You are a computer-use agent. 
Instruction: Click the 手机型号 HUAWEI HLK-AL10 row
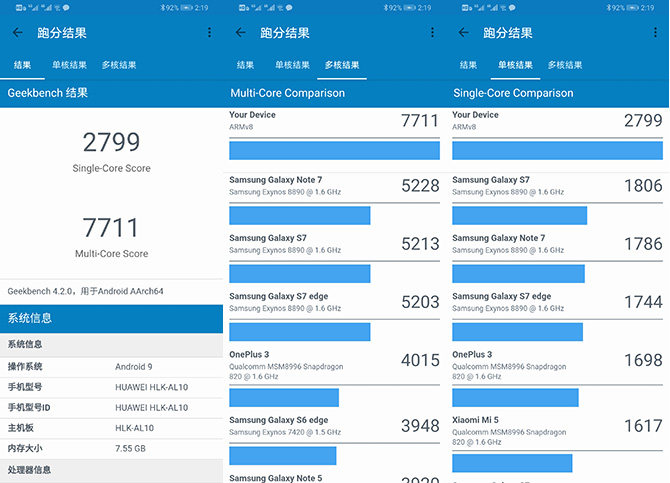click(x=112, y=387)
